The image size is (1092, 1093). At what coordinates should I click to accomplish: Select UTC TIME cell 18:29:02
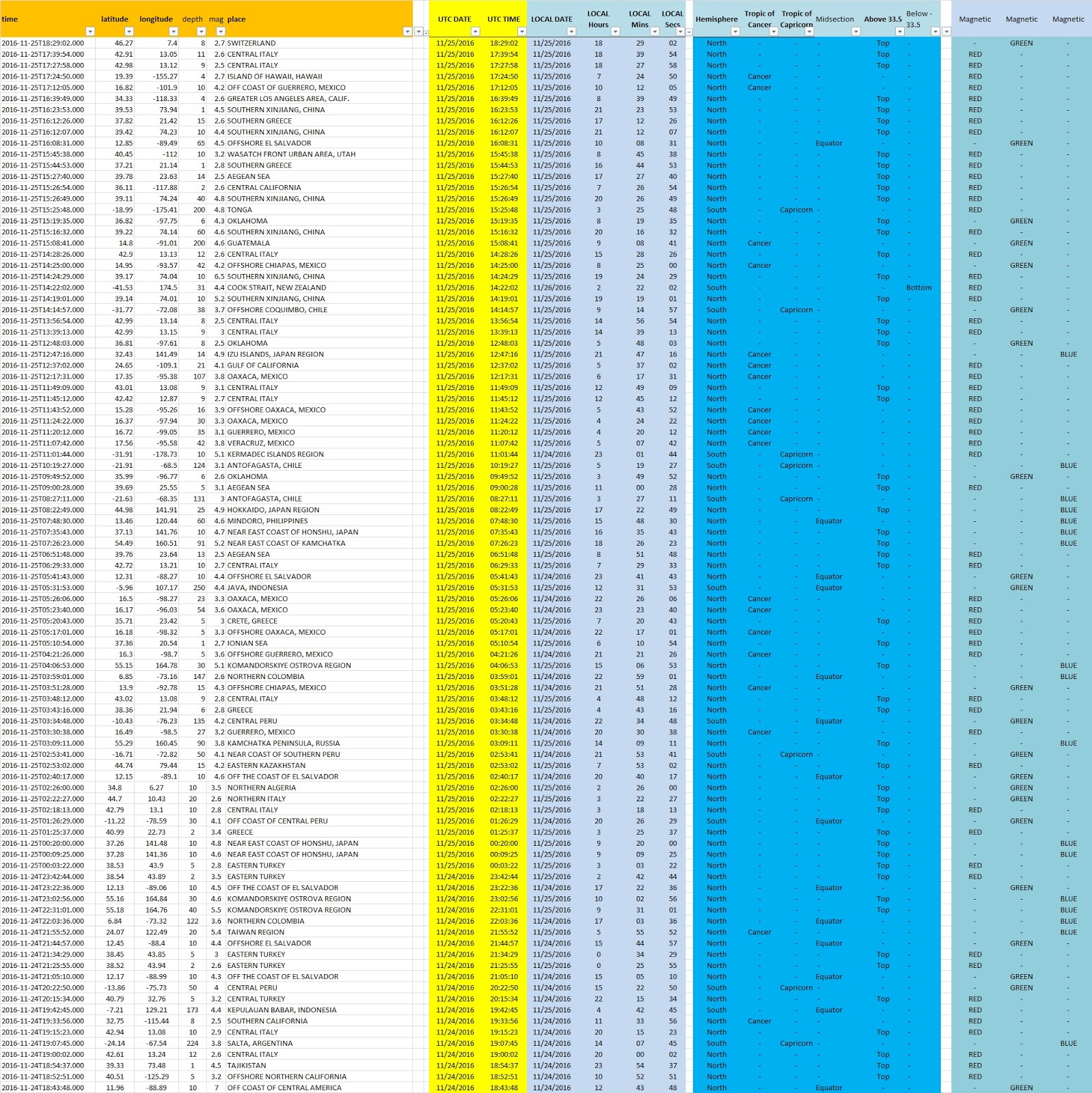pos(504,43)
